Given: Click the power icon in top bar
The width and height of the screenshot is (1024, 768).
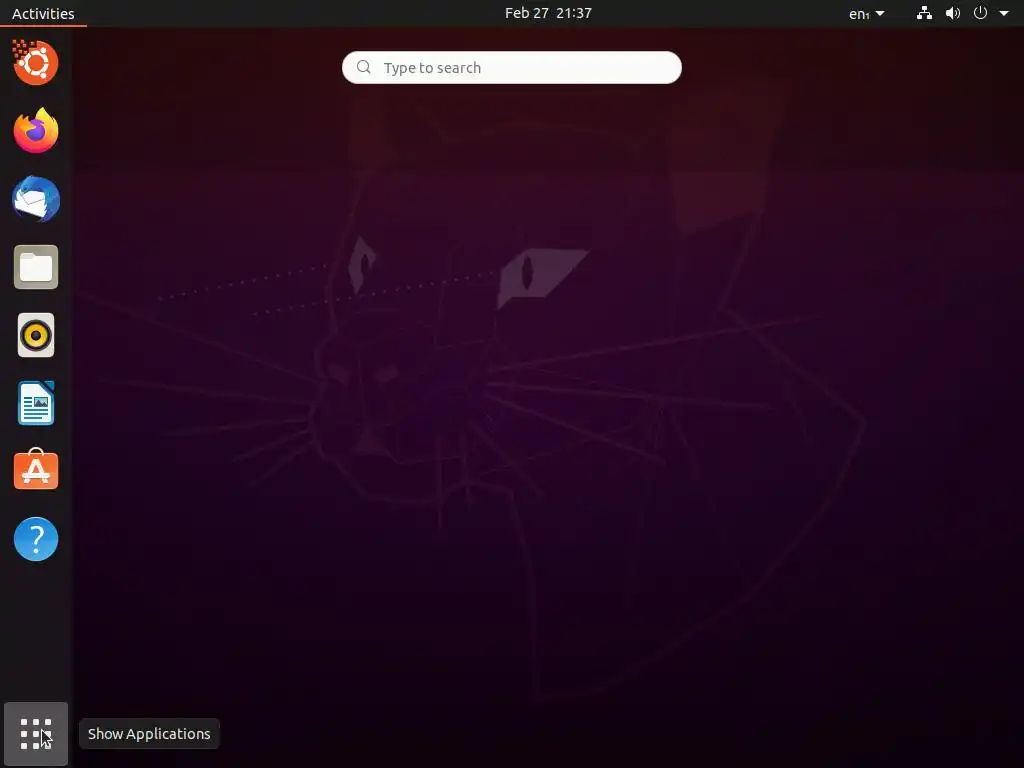Looking at the screenshot, I should click(980, 13).
